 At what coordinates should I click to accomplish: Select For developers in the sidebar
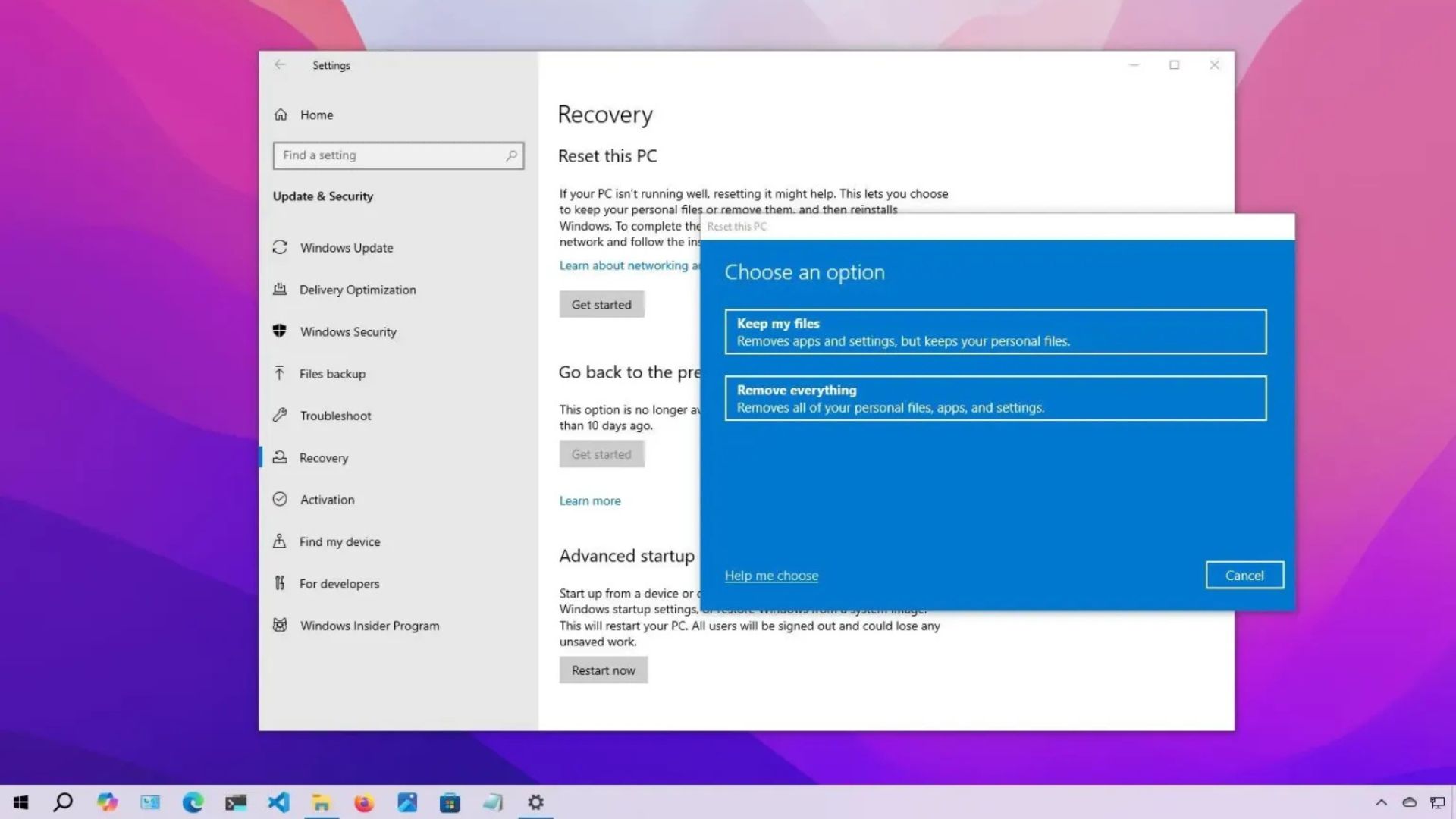[x=340, y=583]
